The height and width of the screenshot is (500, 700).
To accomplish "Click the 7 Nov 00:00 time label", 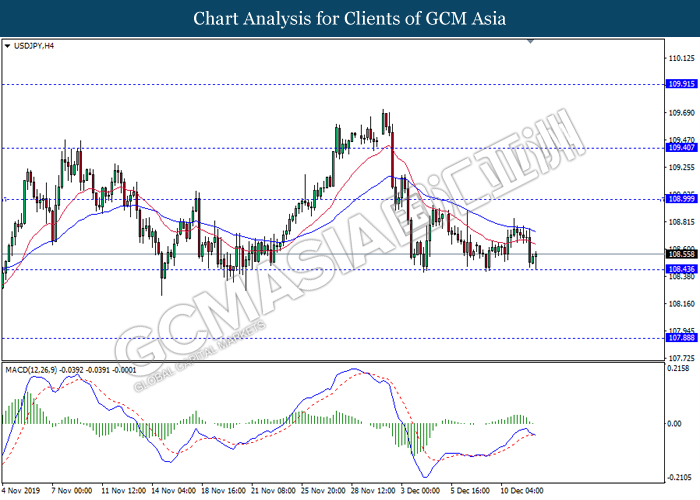I will (72, 491).
